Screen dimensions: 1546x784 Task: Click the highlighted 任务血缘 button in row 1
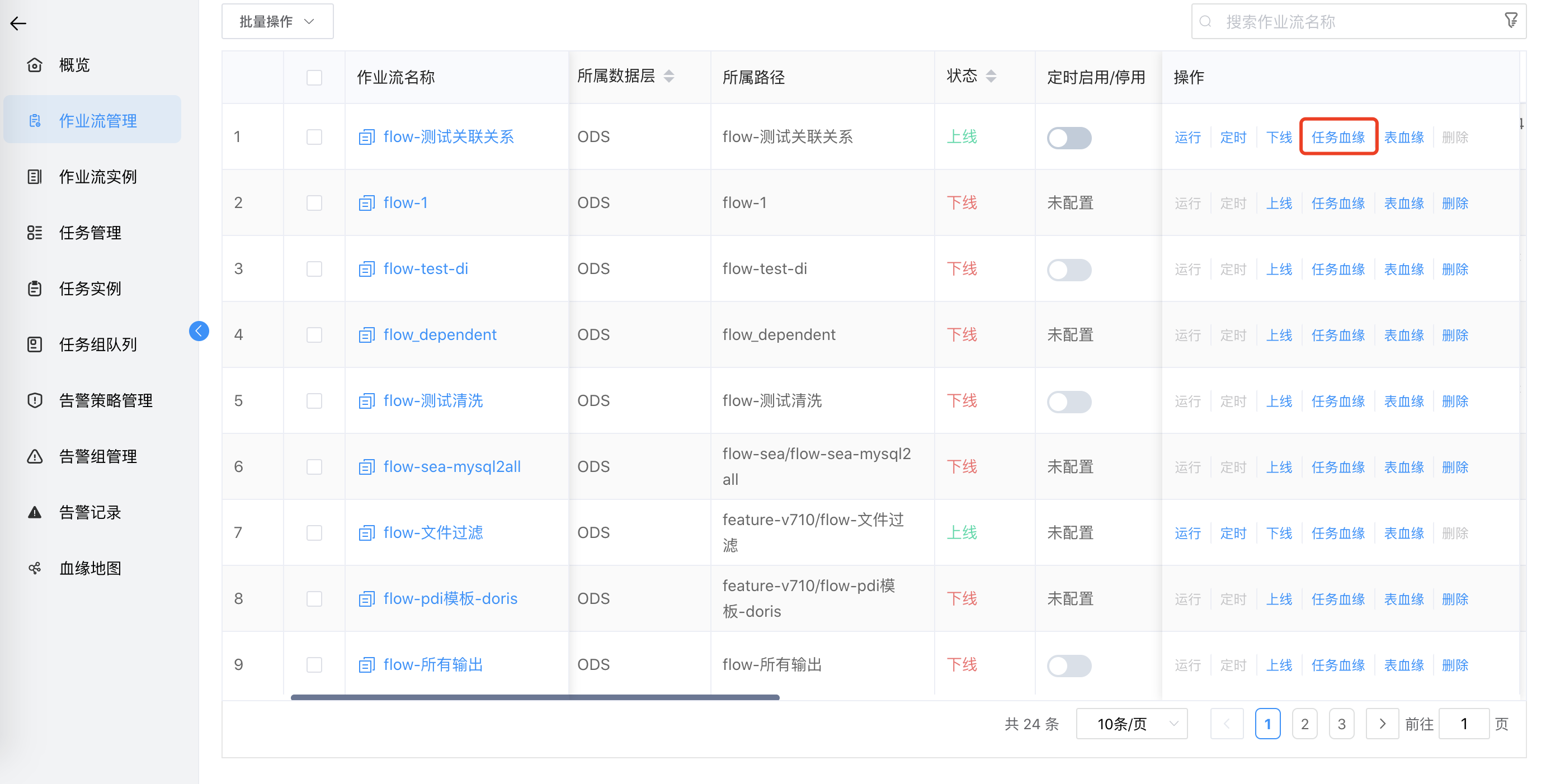point(1338,137)
